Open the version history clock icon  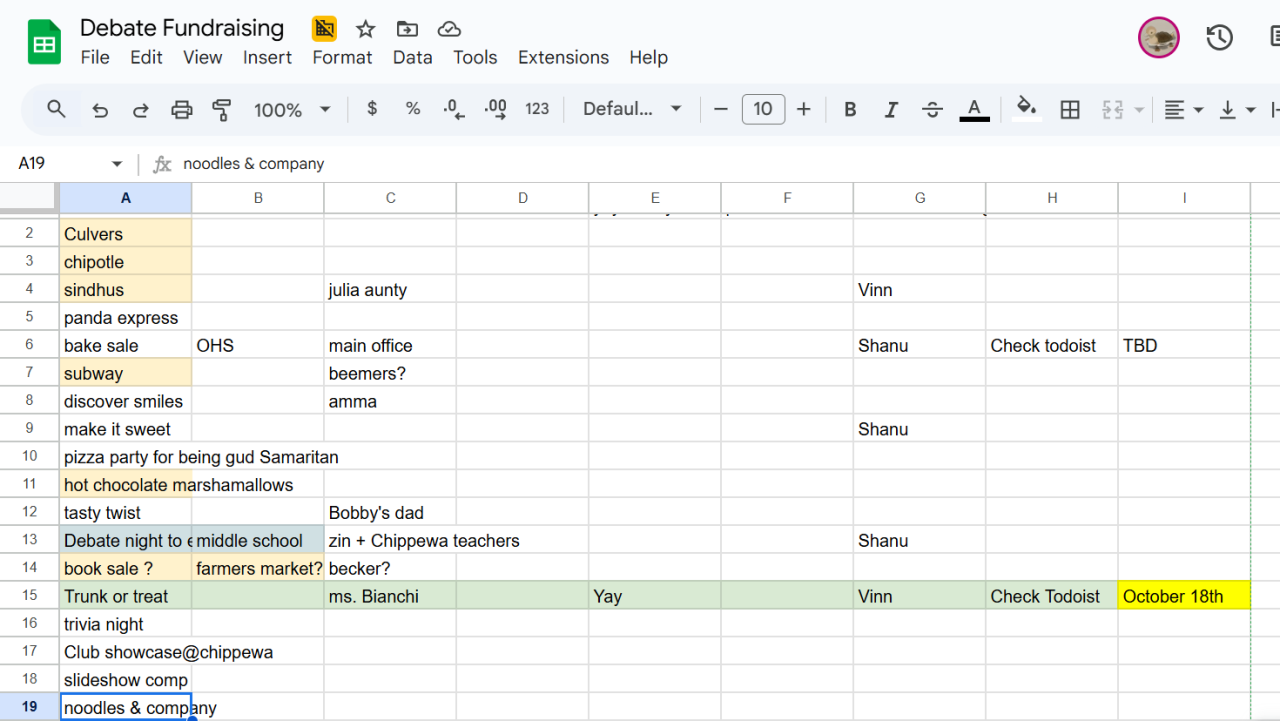[x=1219, y=38]
